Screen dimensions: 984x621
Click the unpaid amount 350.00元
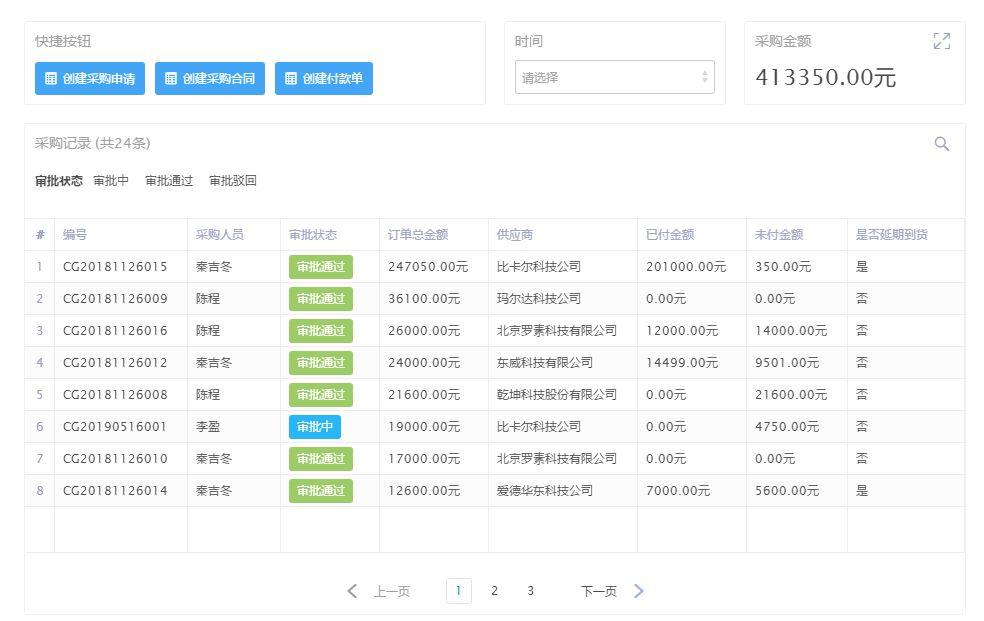click(x=783, y=267)
